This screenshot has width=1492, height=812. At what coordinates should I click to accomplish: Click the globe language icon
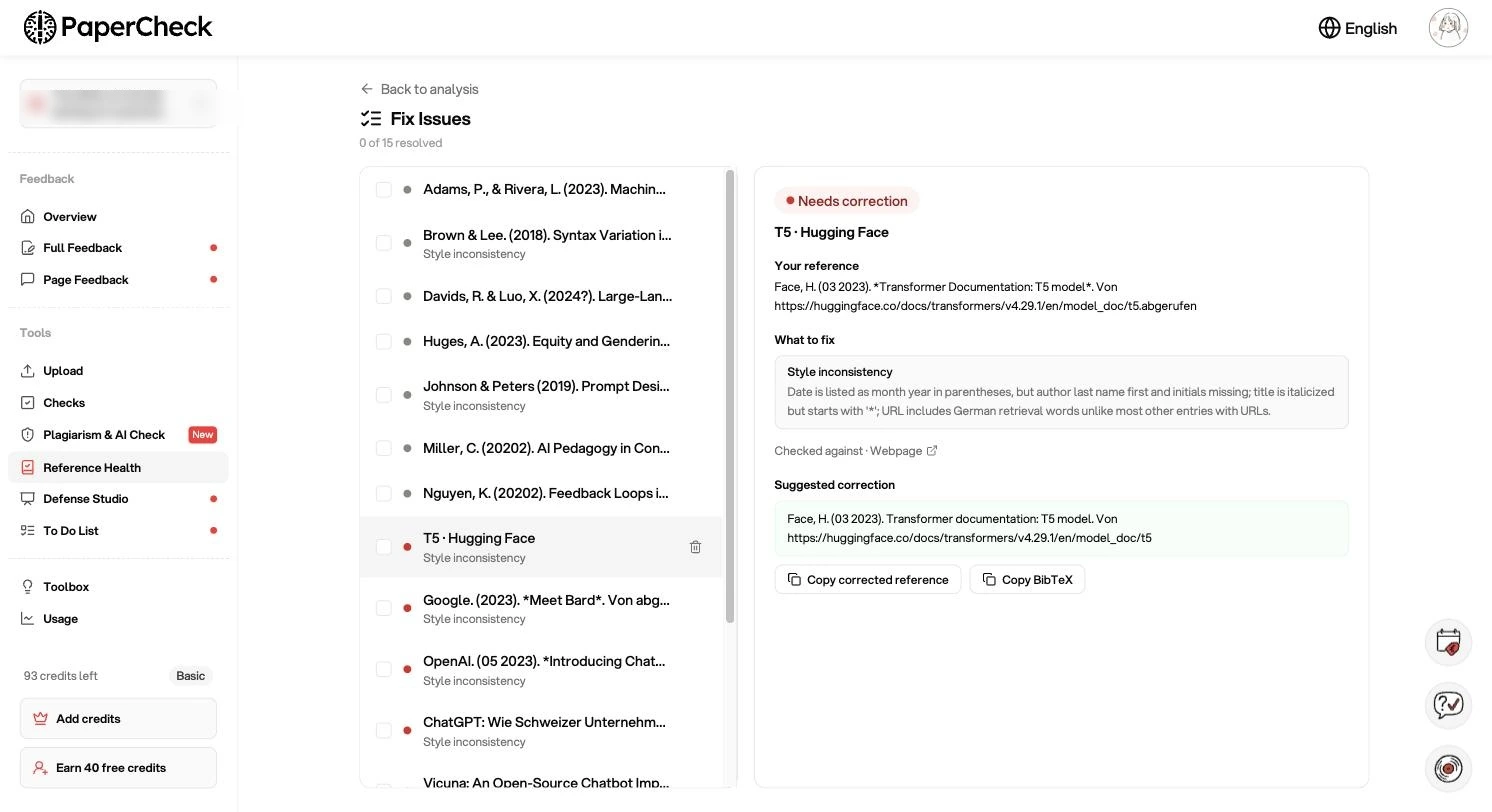(1329, 28)
